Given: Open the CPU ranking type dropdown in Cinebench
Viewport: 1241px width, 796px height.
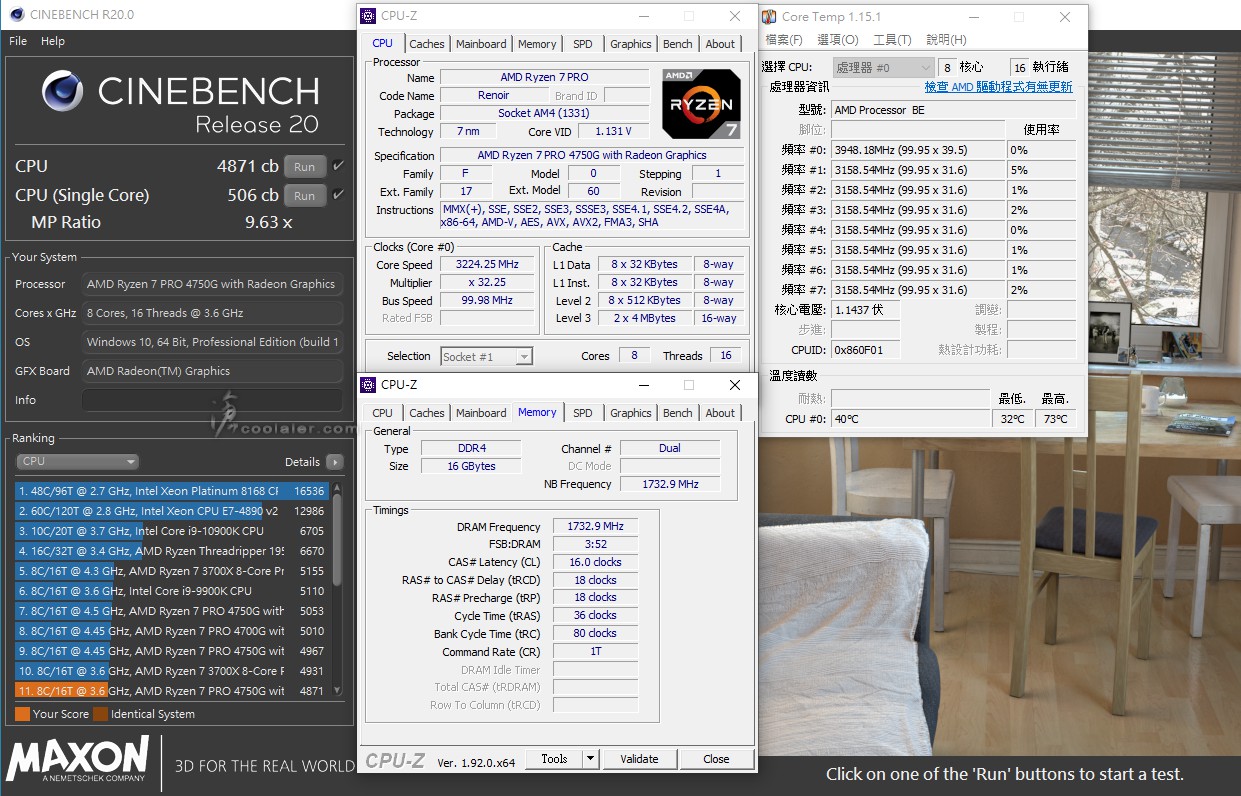Looking at the screenshot, I should coord(77,461).
